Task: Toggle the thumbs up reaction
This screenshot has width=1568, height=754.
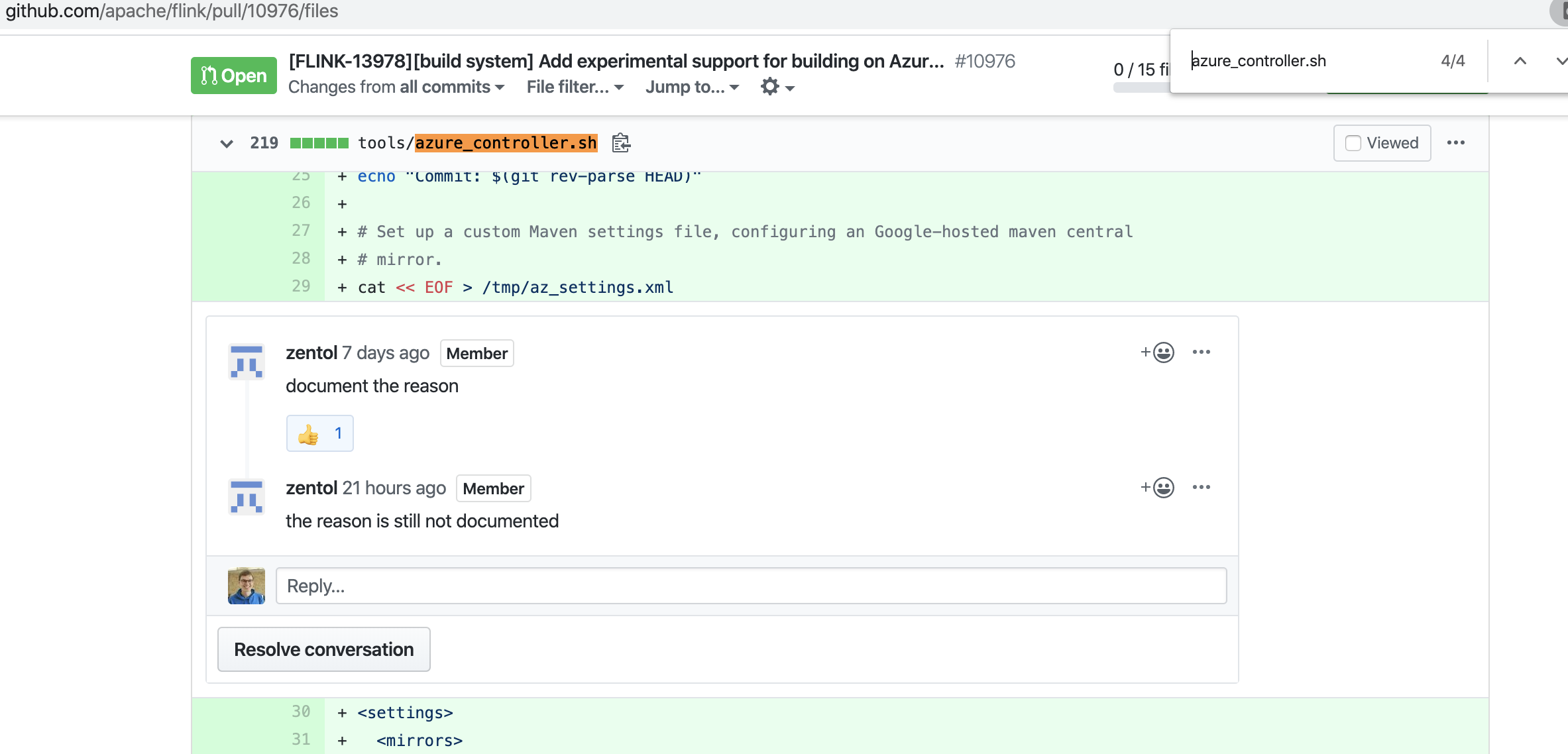Action: 319,434
